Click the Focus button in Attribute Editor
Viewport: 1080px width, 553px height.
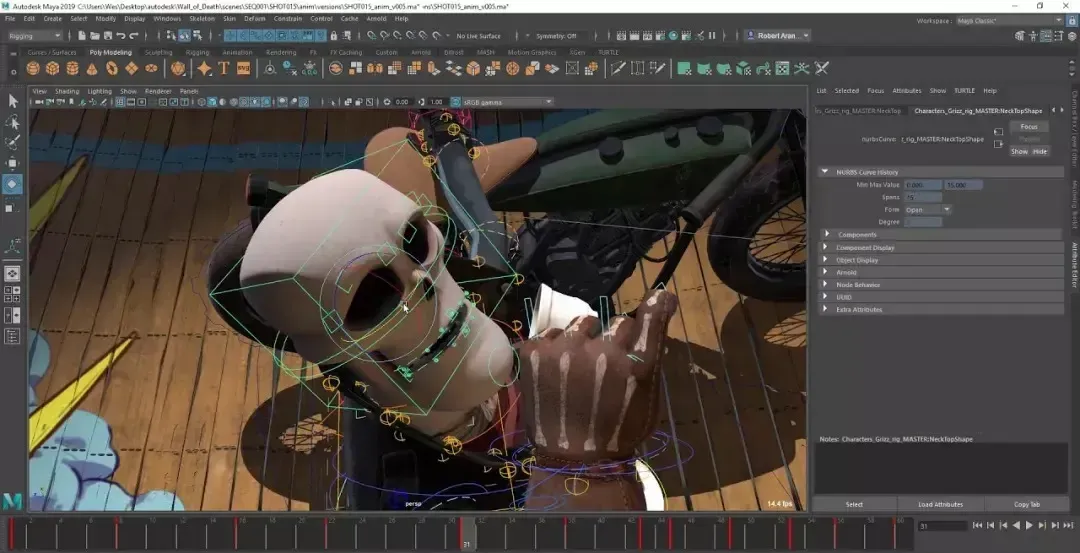coord(1029,127)
